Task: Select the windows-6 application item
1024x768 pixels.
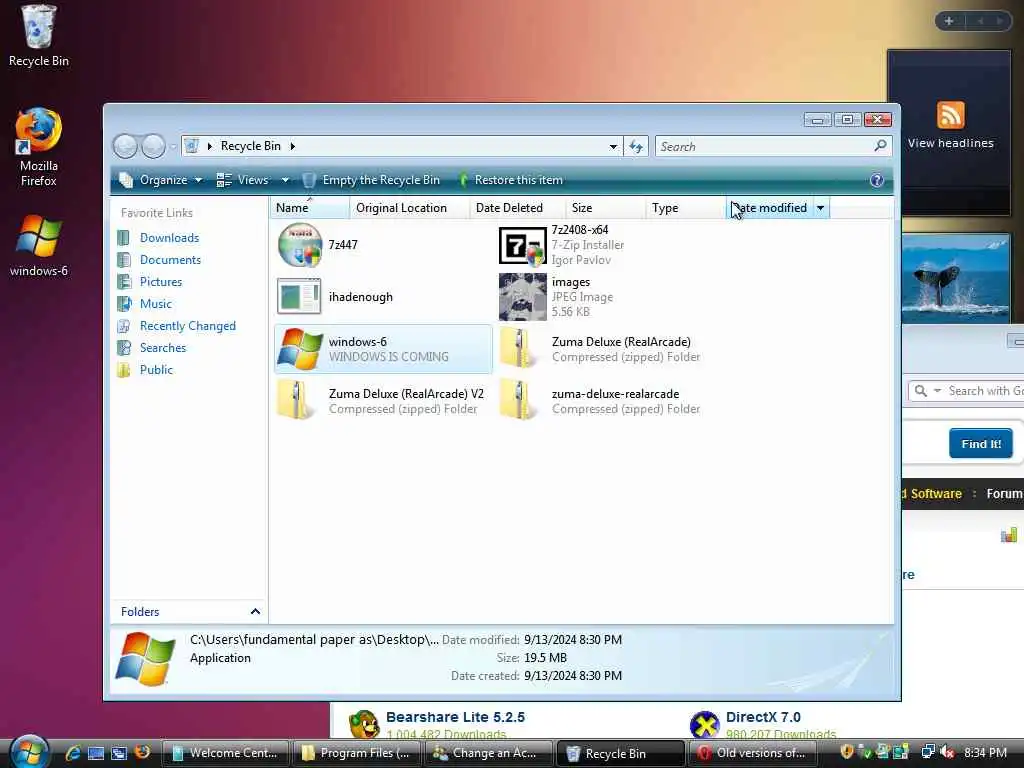Action: pyautogui.click(x=383, y=349)
